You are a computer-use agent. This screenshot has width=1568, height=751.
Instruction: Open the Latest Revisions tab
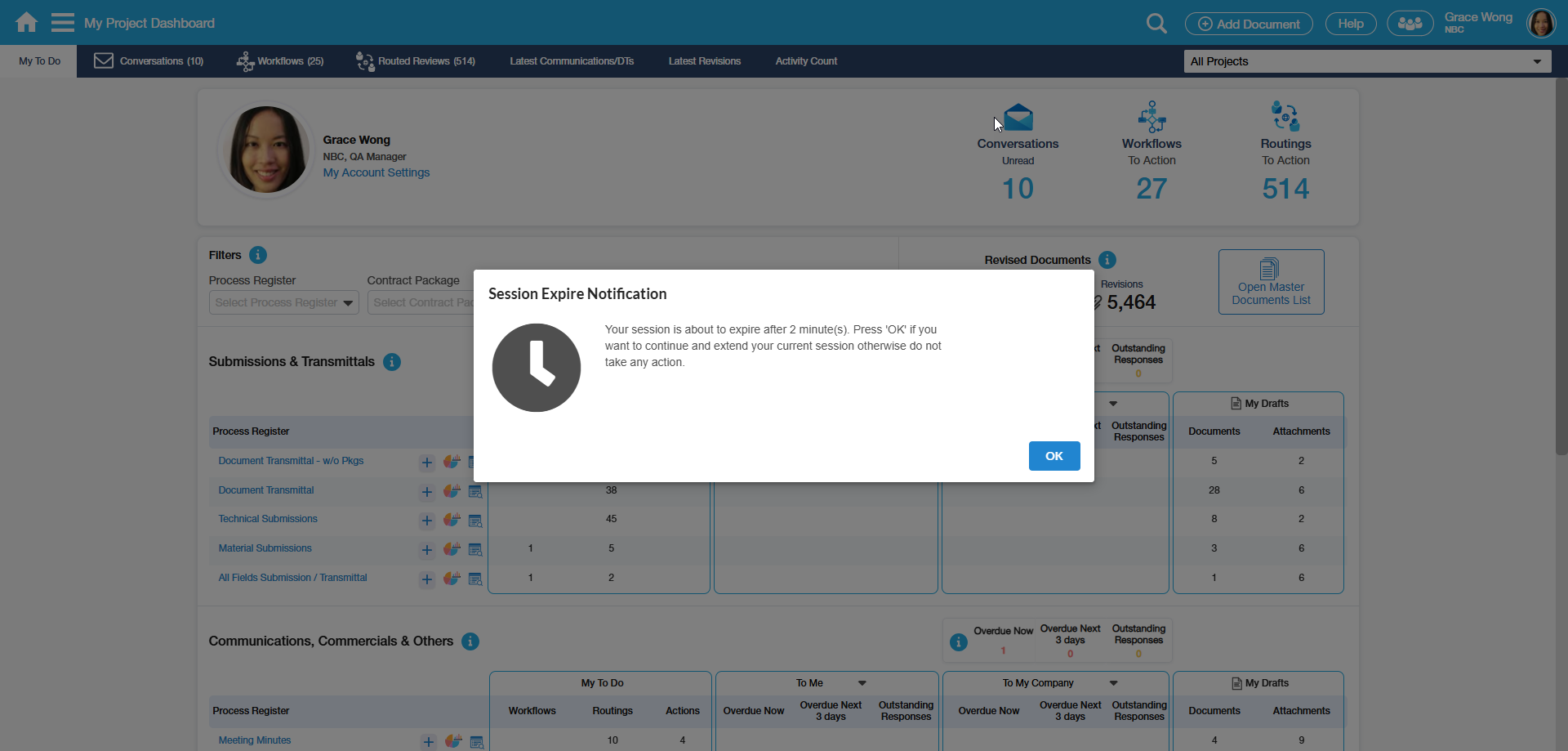[704, 61]
